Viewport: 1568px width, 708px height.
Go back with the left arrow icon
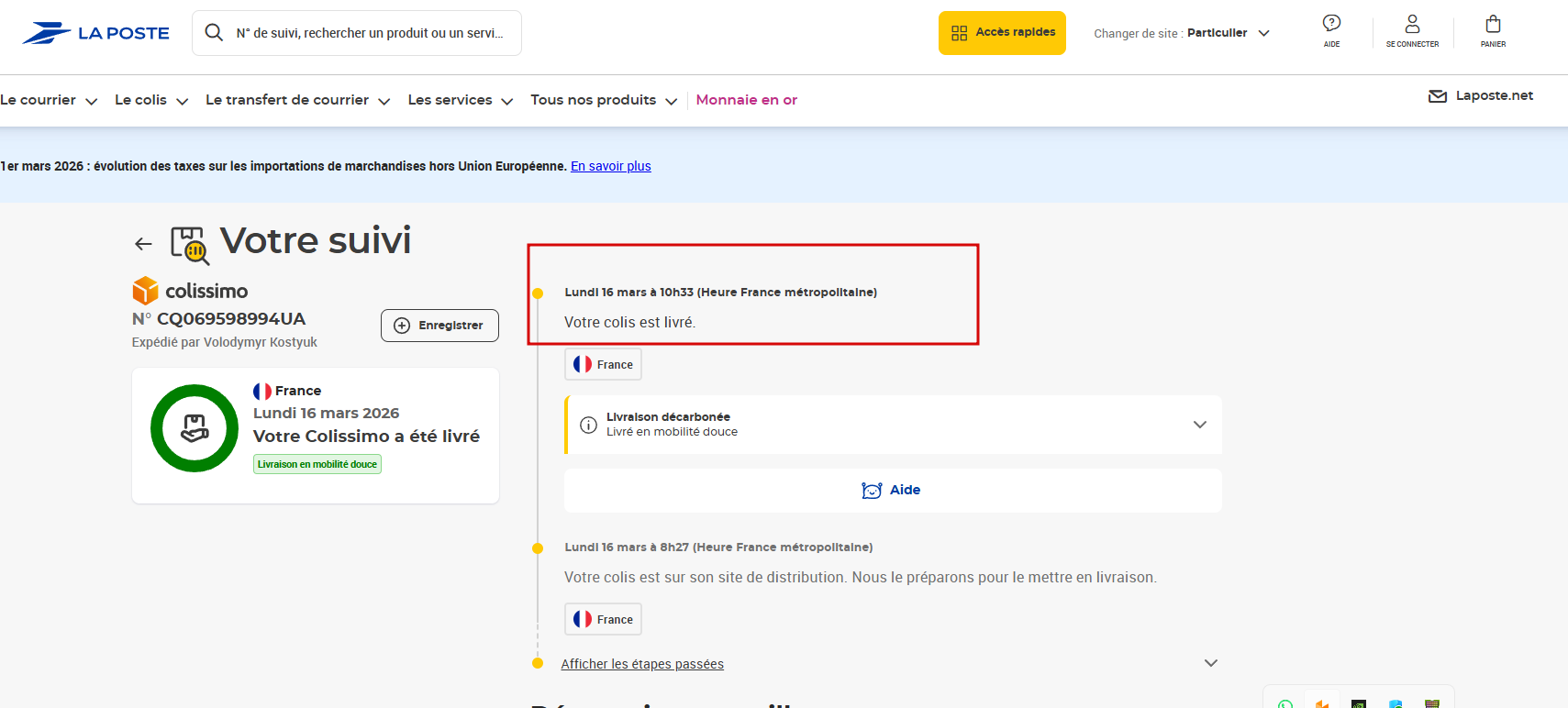click(x=143, y=244)
